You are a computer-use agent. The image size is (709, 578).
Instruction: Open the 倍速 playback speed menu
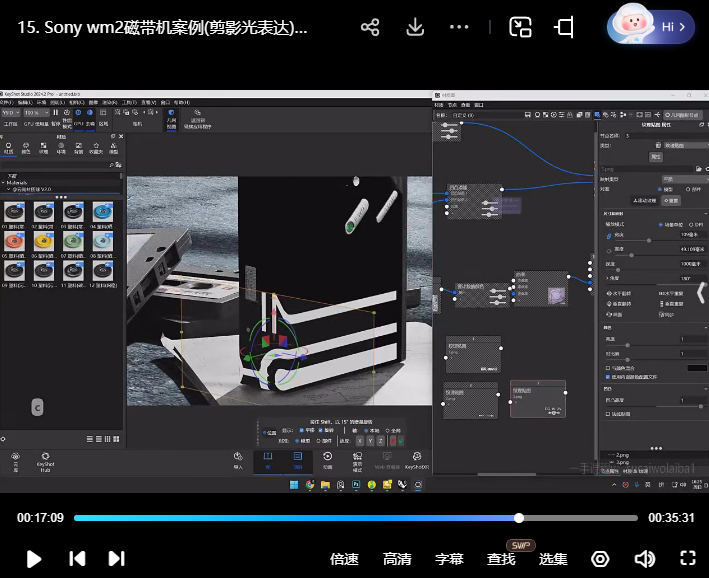344,559
